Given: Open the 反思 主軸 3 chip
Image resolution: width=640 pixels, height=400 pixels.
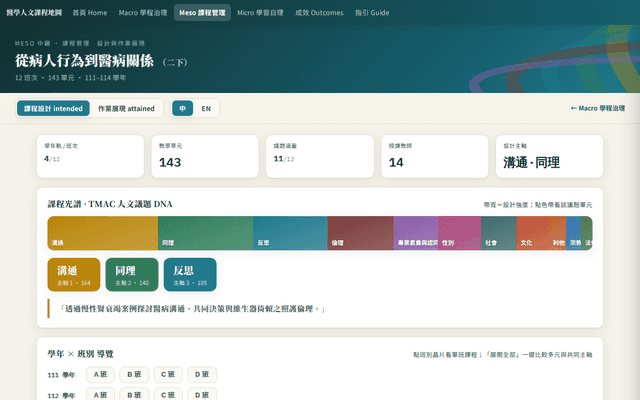Looking at the screenshot, I should 190,275.
